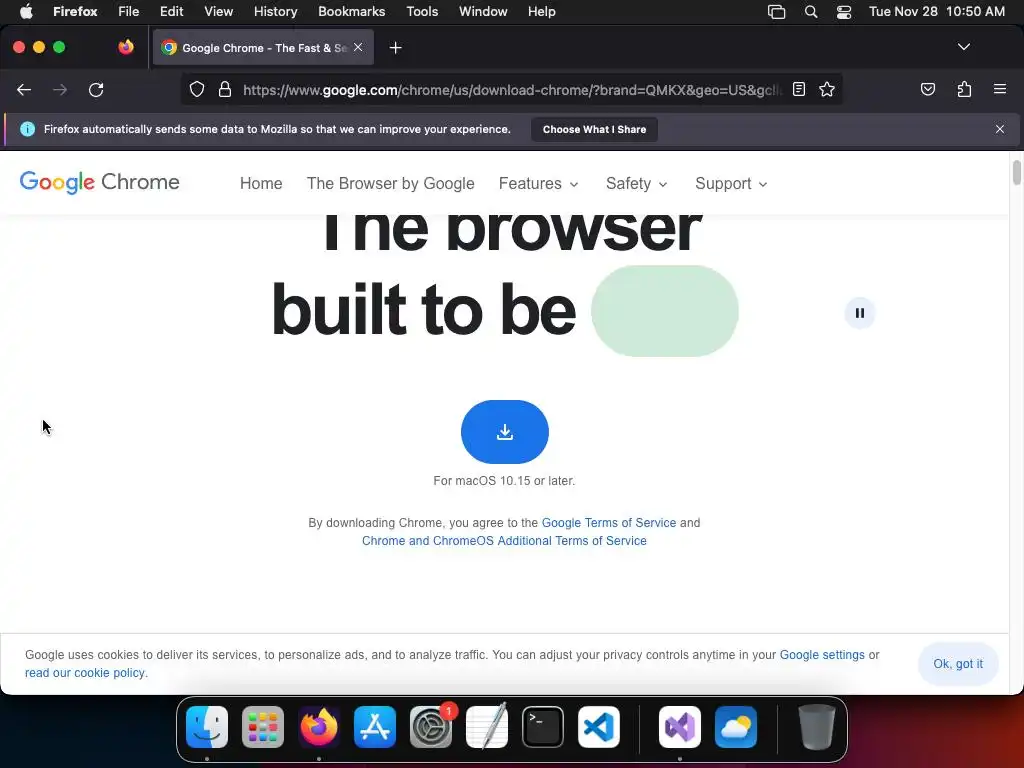The height and width of the screenshot is (768, 1024).
Task: Open Google Terms of Service link
Action: pyautogui.click(x=609, y=522)
